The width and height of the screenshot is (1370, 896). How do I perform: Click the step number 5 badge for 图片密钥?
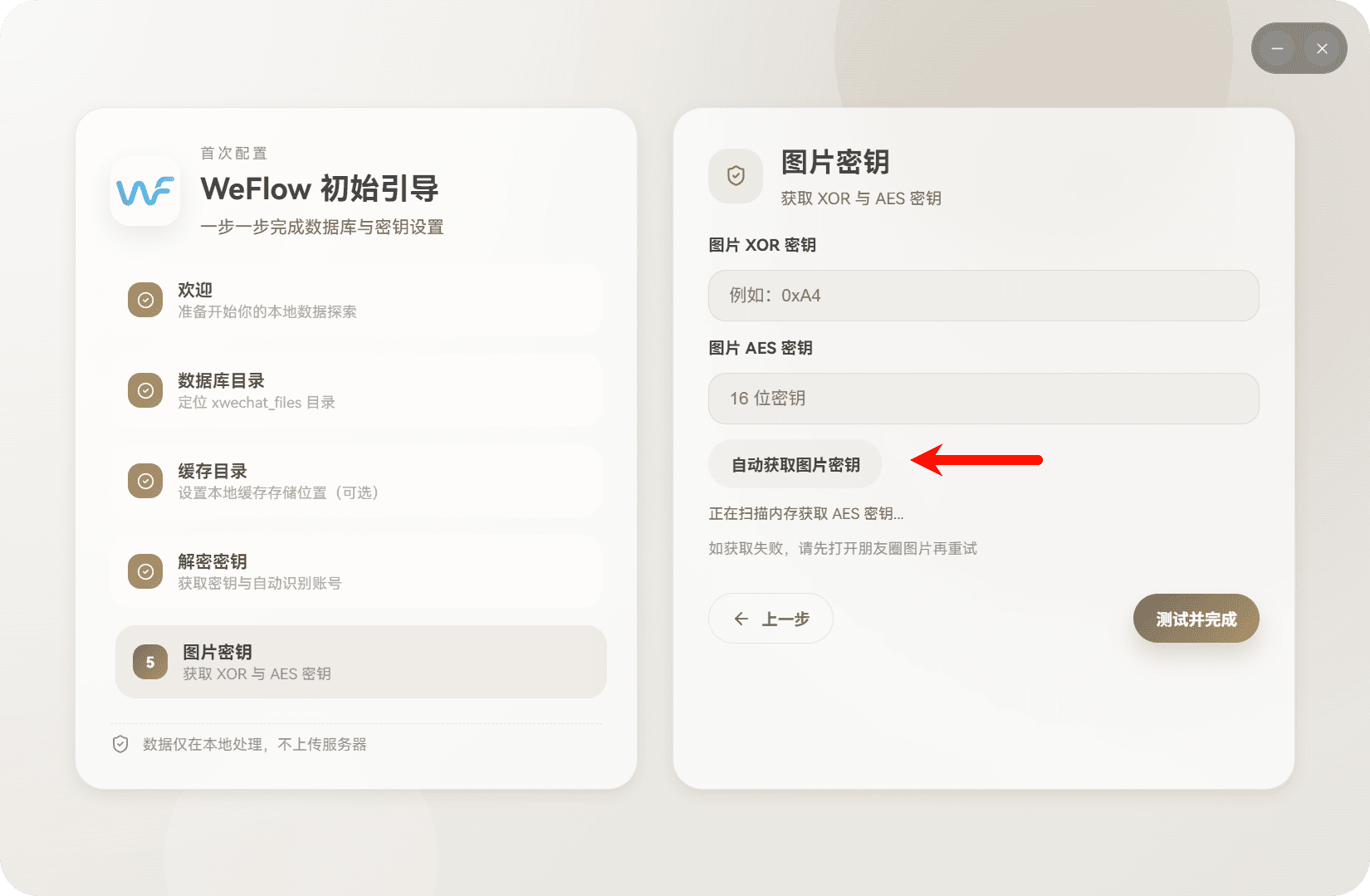pos(149,662)
